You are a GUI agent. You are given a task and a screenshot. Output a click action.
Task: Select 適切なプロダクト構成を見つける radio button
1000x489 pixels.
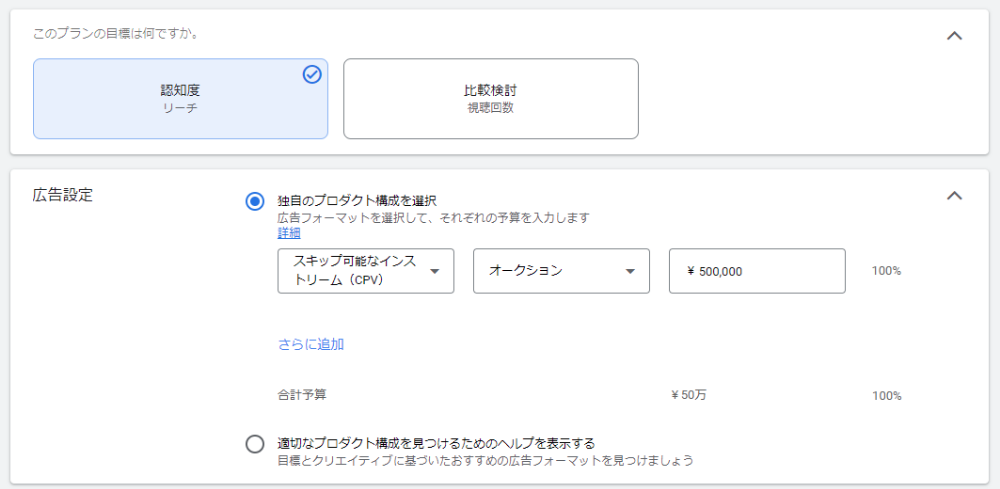click(254, 444)
